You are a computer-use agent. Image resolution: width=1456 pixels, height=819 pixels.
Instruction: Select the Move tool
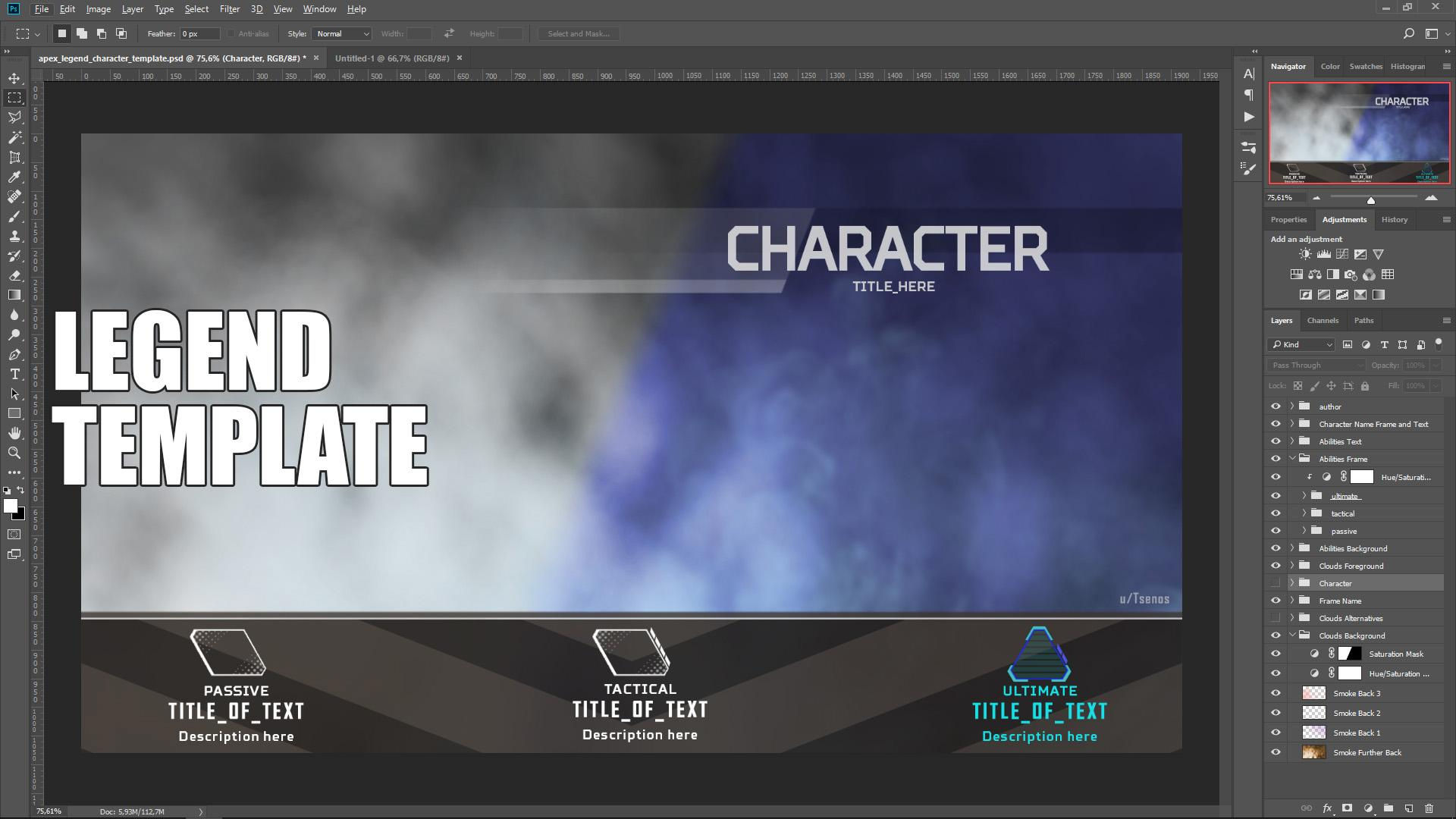click(14, 78)
